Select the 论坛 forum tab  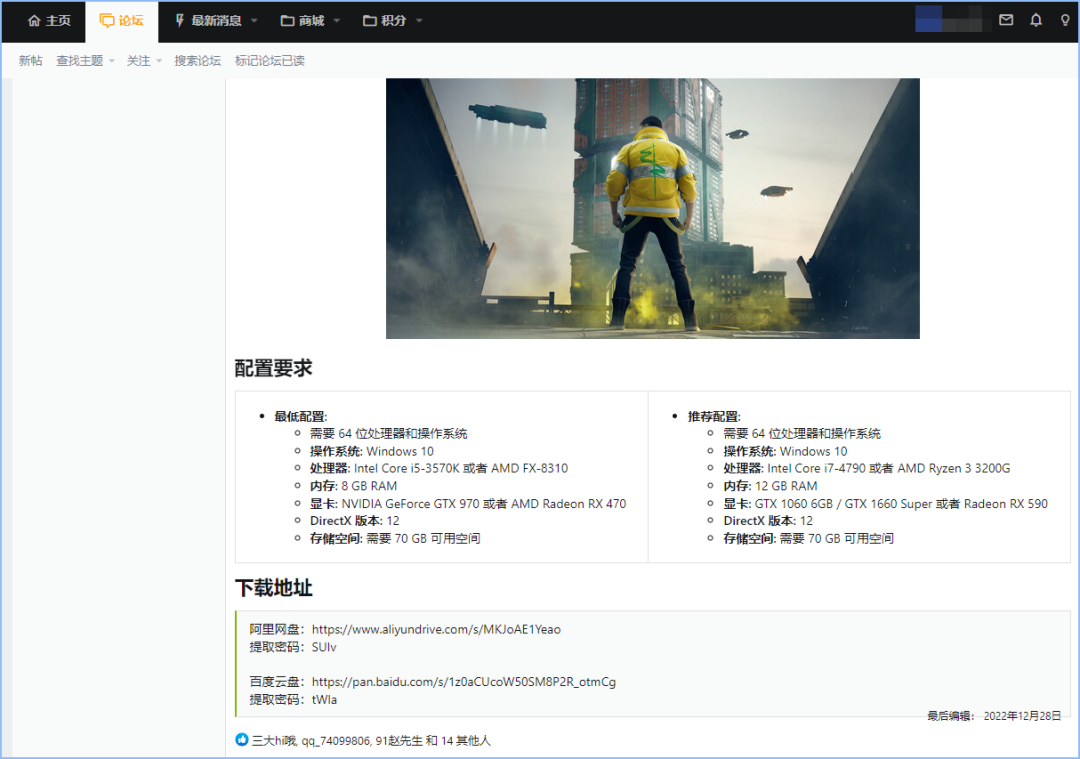121,21
